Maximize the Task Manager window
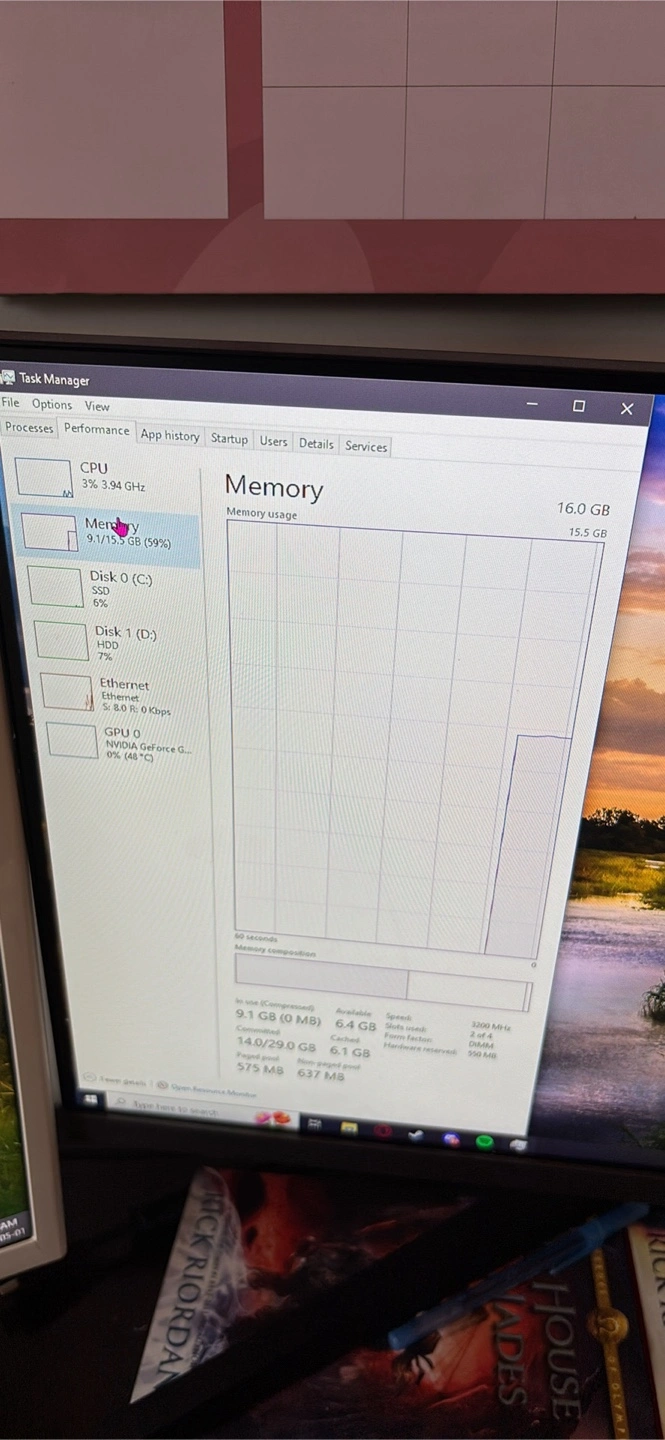This screenshot has width=665, height=1440. coord(579,406)
